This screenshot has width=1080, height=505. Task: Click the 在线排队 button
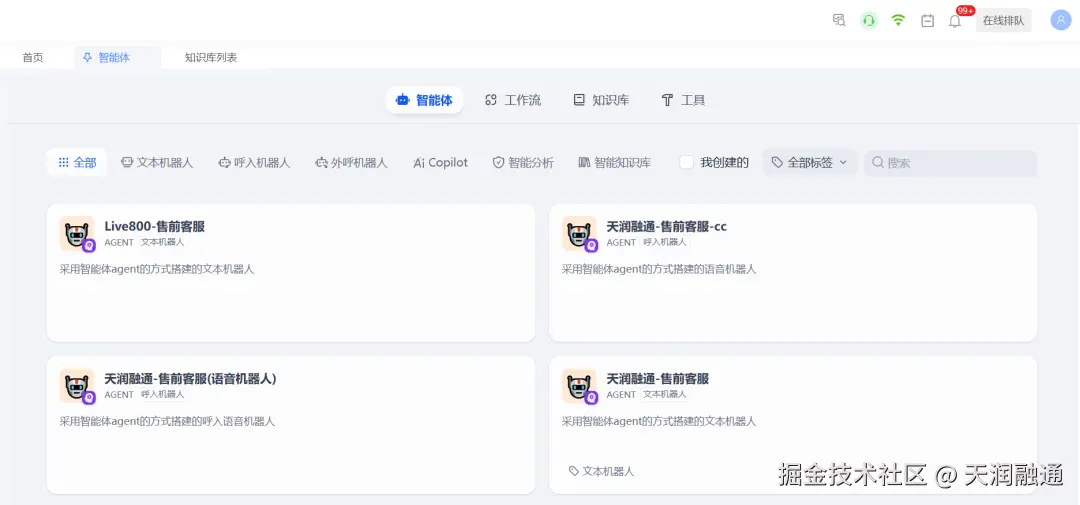pos(1004,21)
